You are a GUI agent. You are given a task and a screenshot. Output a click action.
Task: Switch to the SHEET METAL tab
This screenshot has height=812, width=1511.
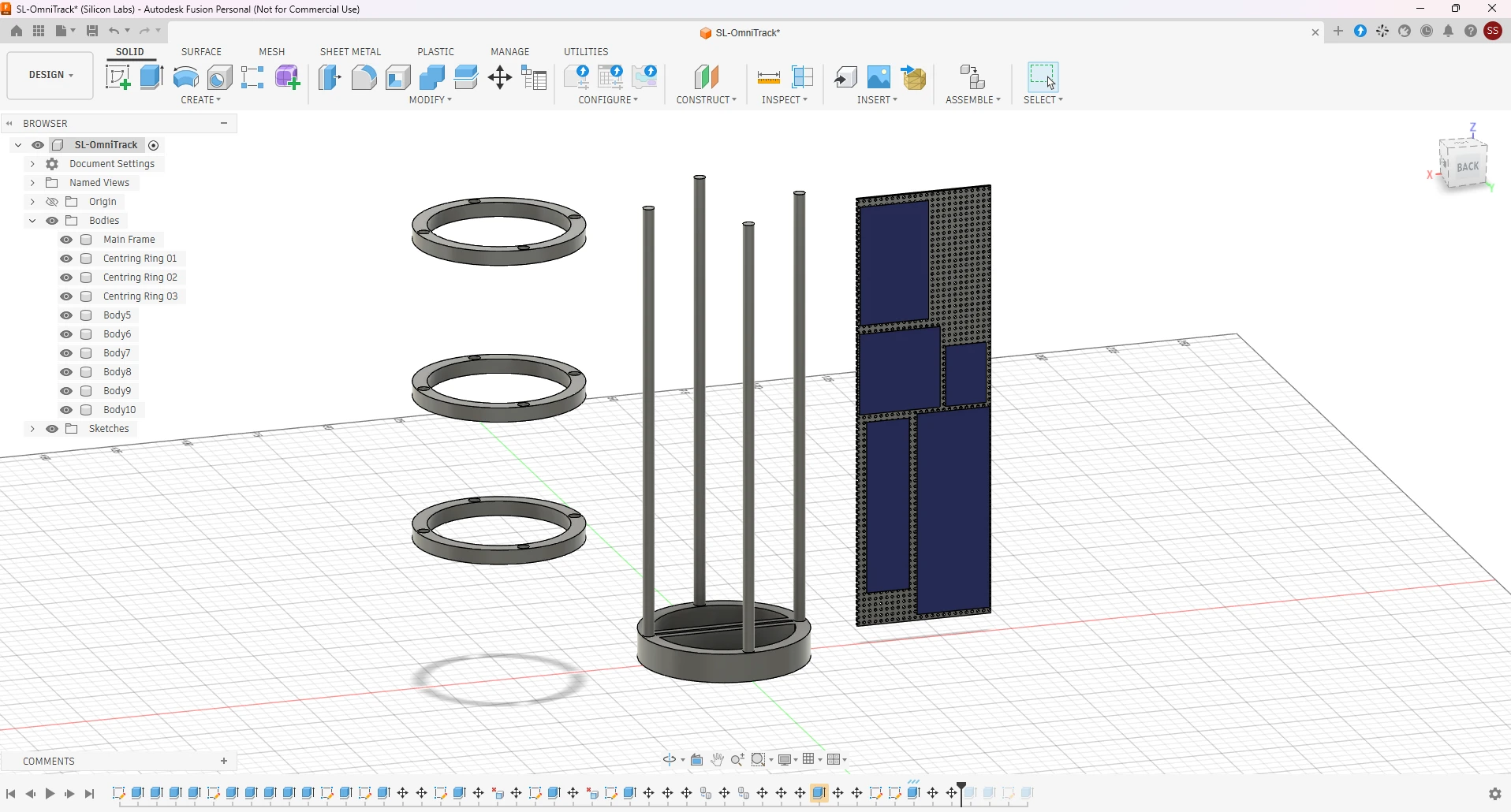click(350, 52)
